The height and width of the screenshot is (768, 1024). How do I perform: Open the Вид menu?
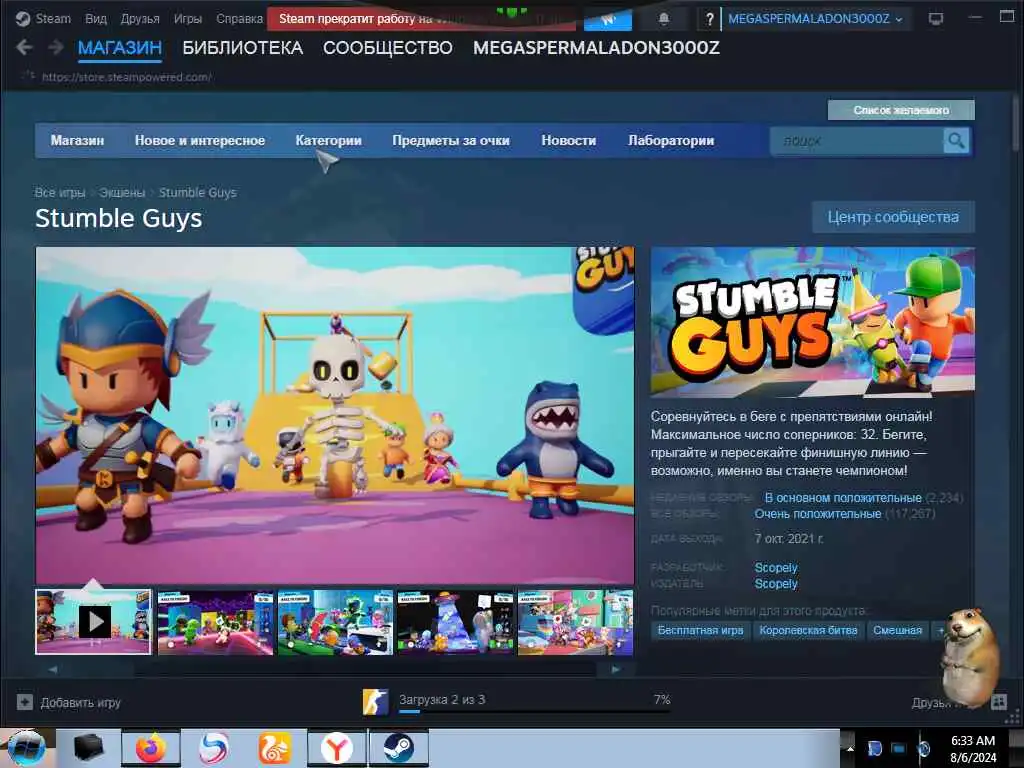pos(96,18)
